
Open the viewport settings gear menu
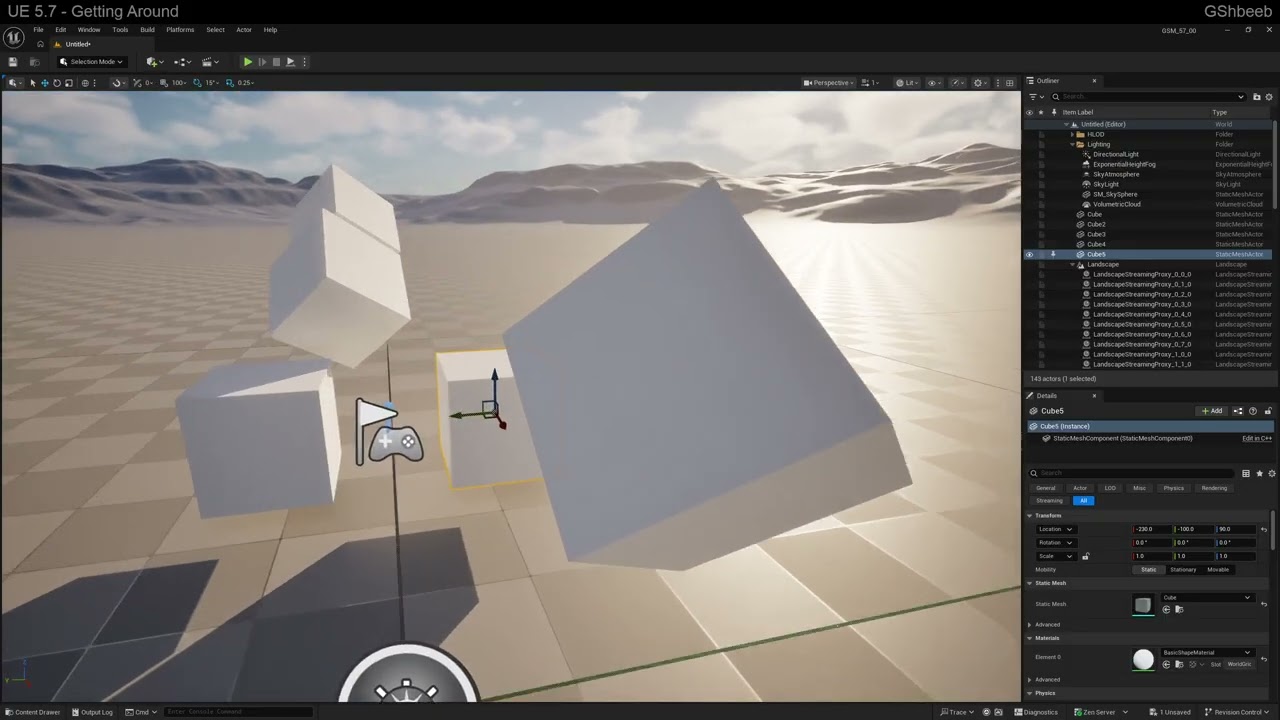[981, 83]
